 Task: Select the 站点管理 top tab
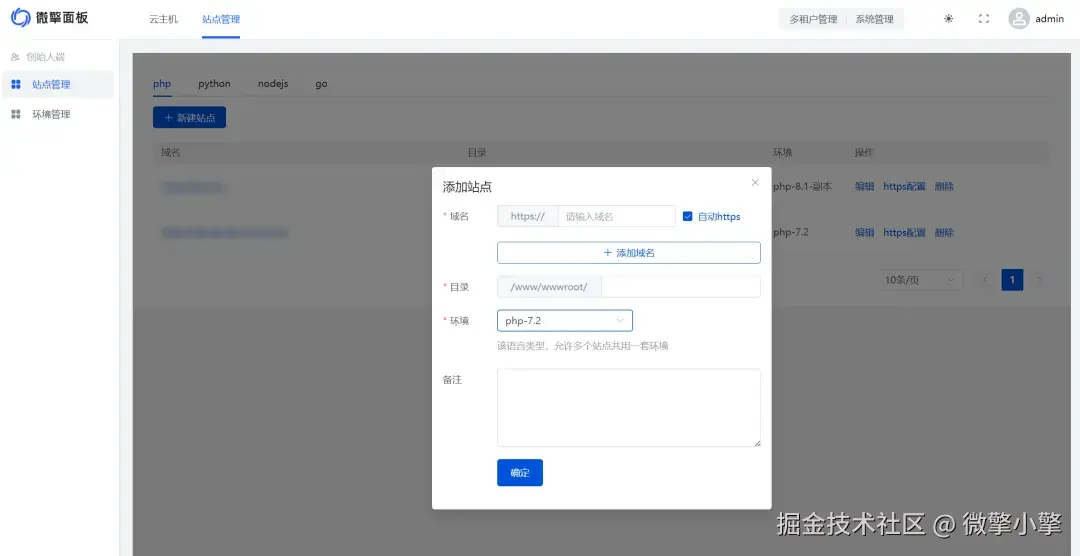click(221, 19)
